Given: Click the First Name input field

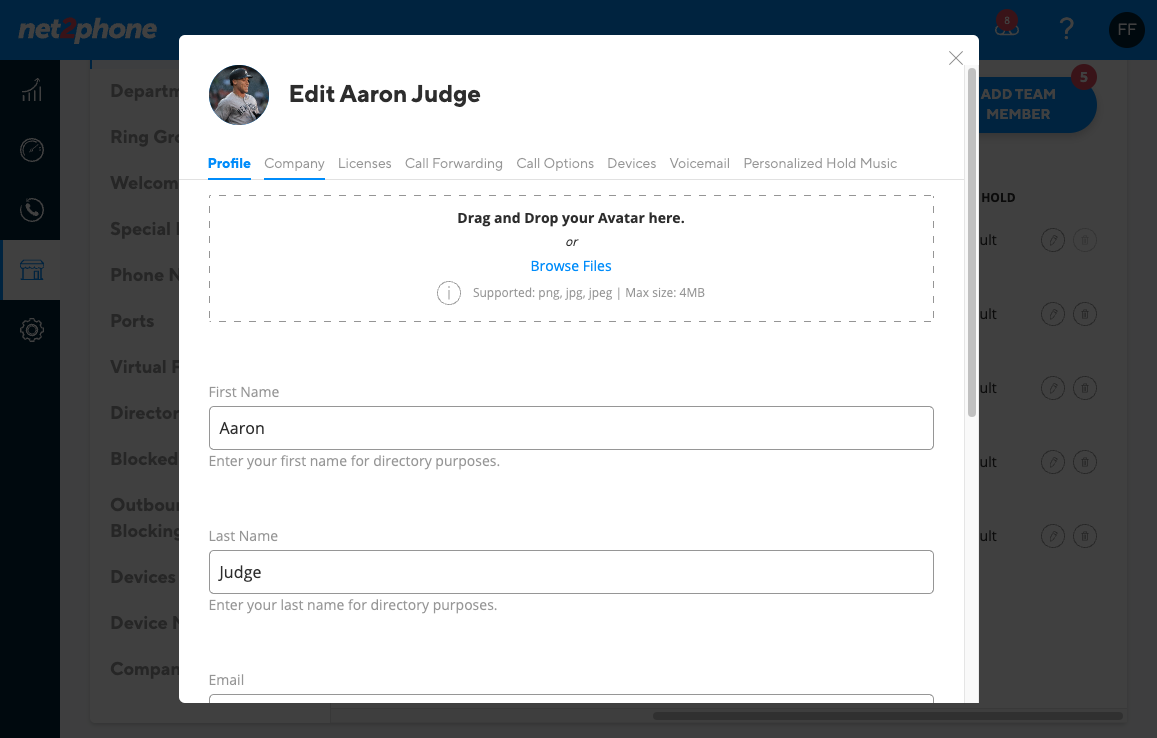Looking at the screenshot, I should 571,428.
